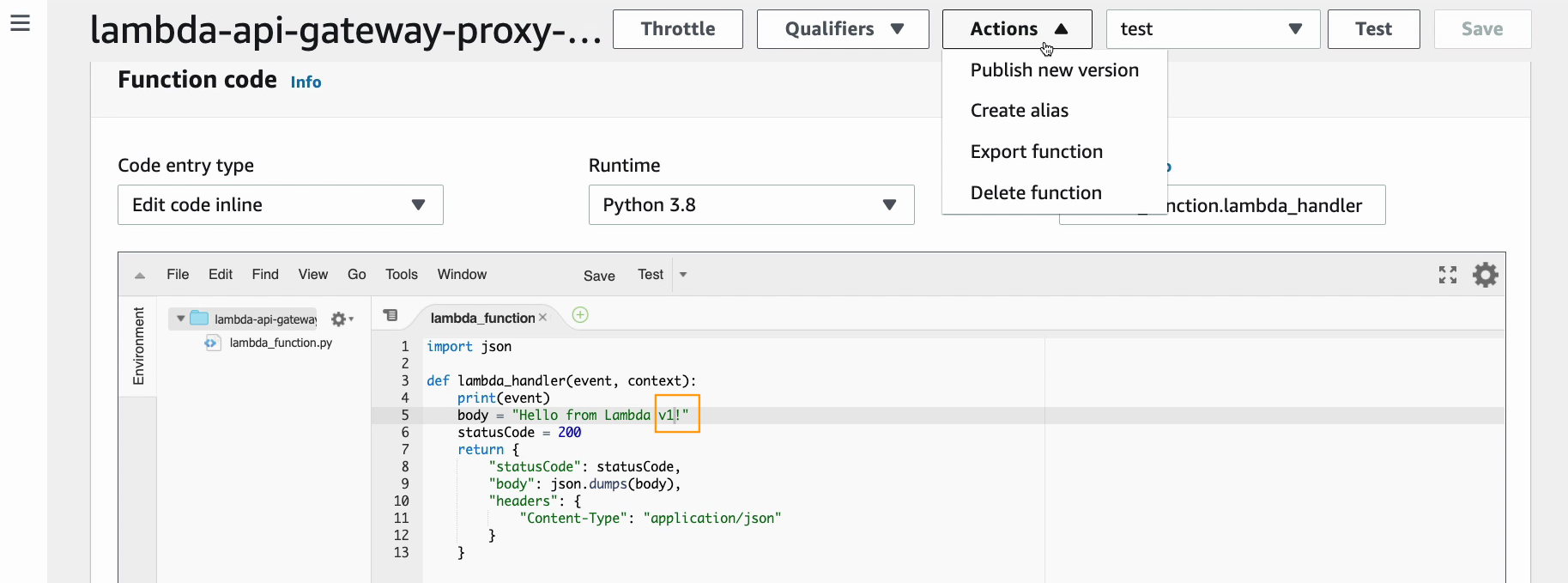This screenshot has height=583, width=1568.
Task: Open the Qualifiers dropdown
Action: click(x=843, y=29)
